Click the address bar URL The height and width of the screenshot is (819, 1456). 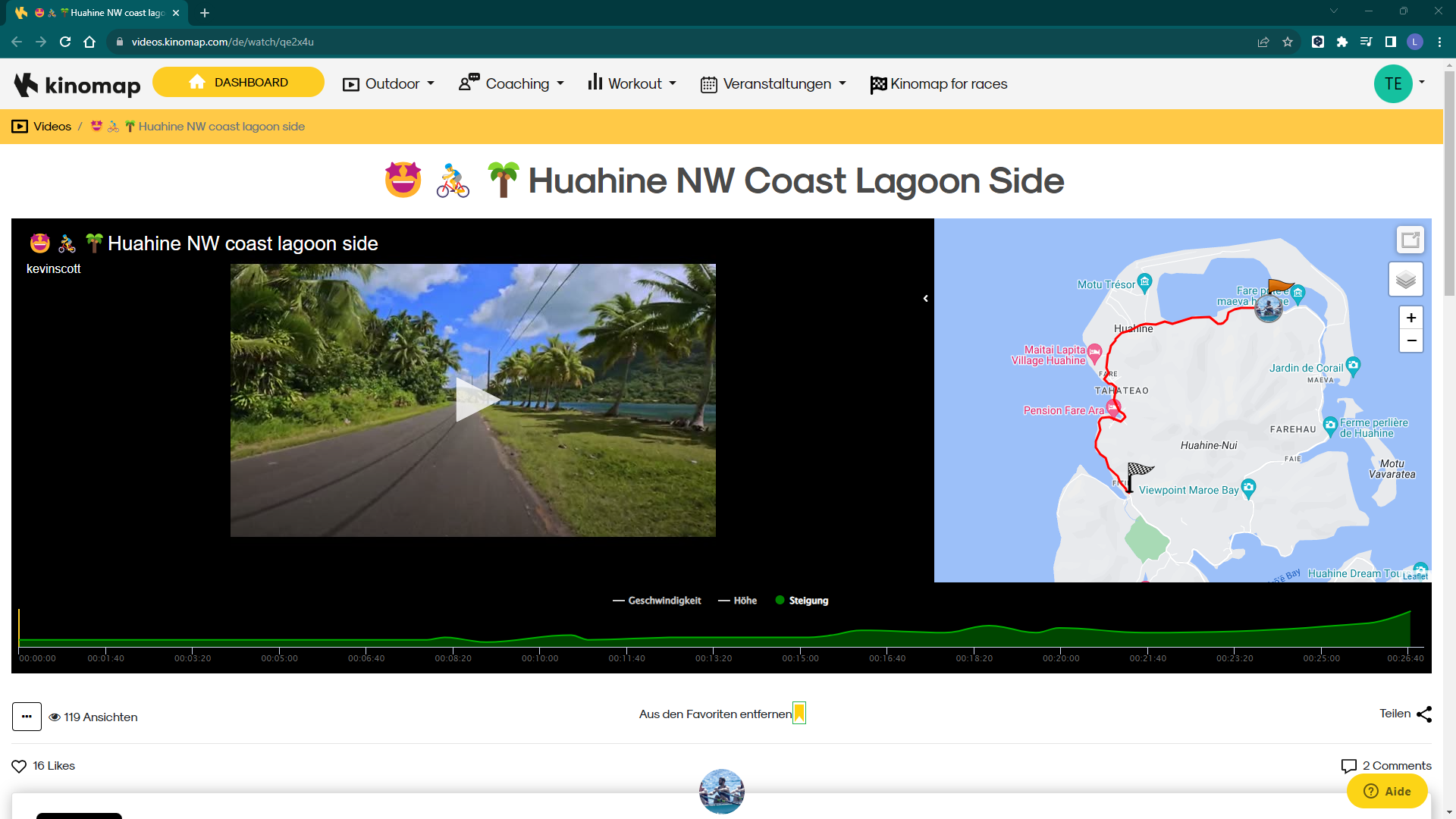pos(223,42)
